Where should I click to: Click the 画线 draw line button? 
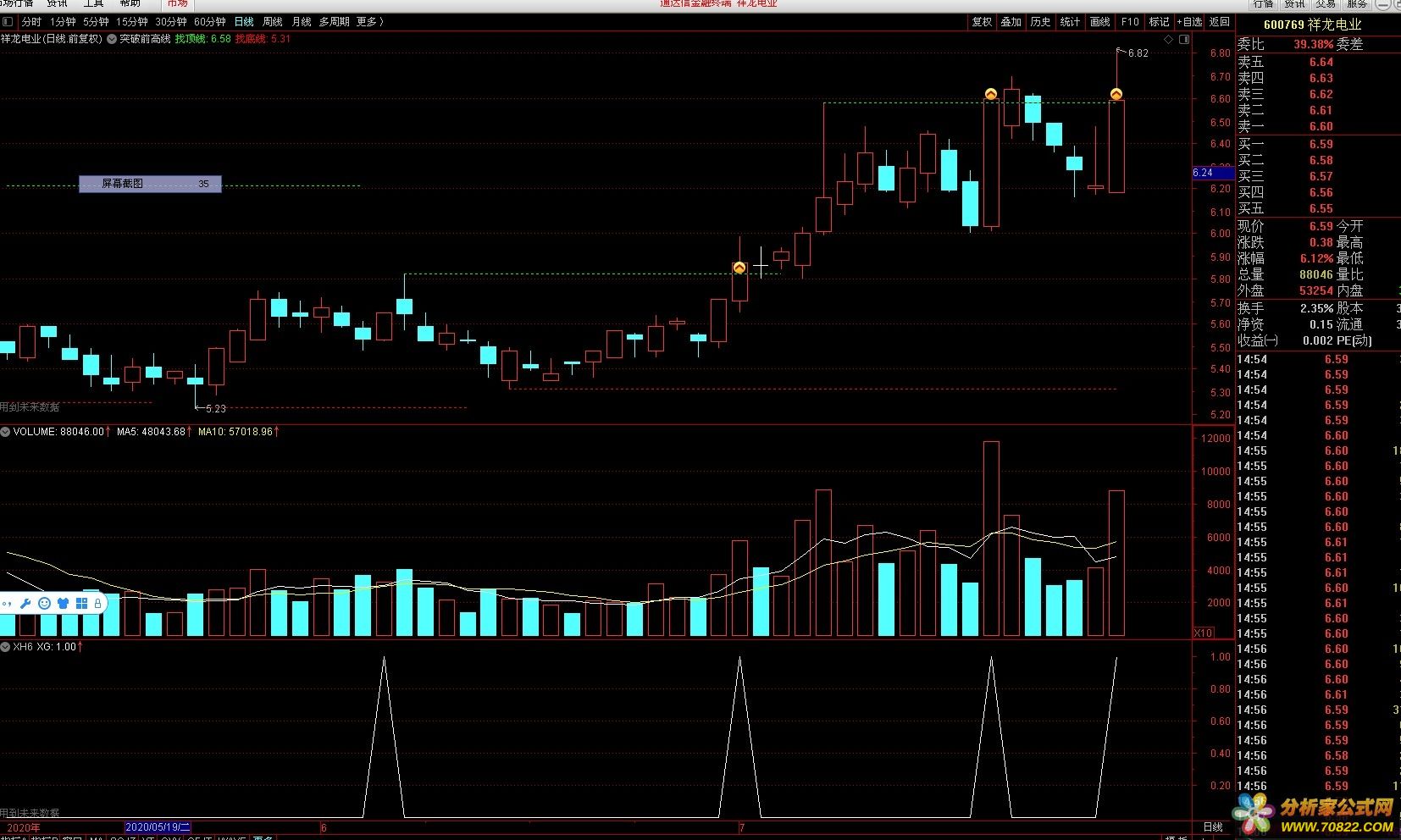point(1100,22)
